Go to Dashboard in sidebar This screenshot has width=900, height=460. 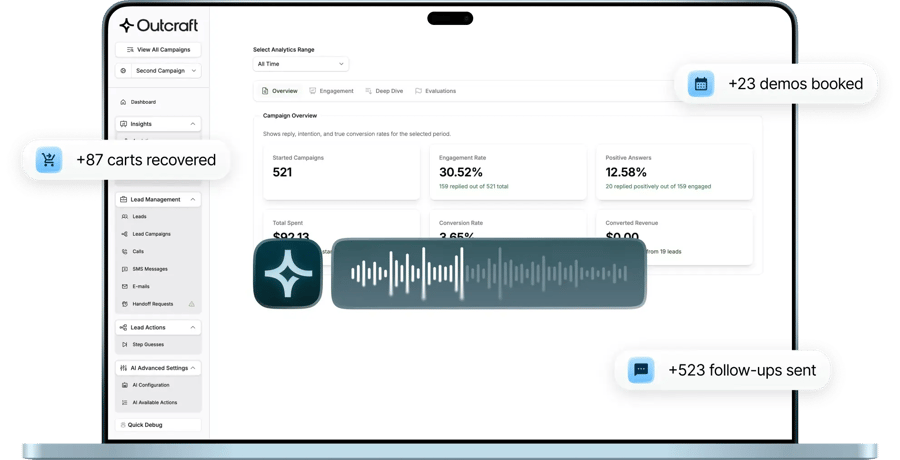pos(143,102)
